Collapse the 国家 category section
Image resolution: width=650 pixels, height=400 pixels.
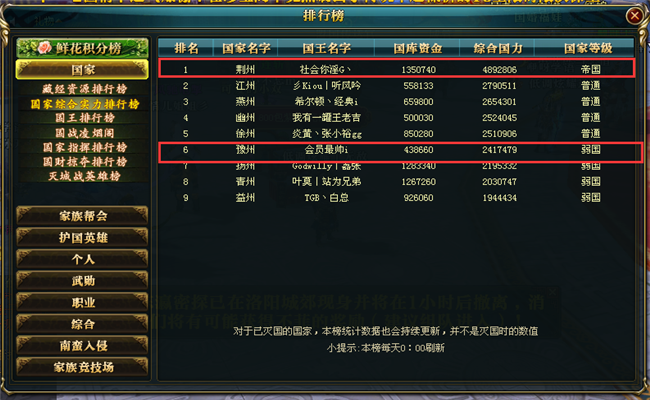point(82,70)
